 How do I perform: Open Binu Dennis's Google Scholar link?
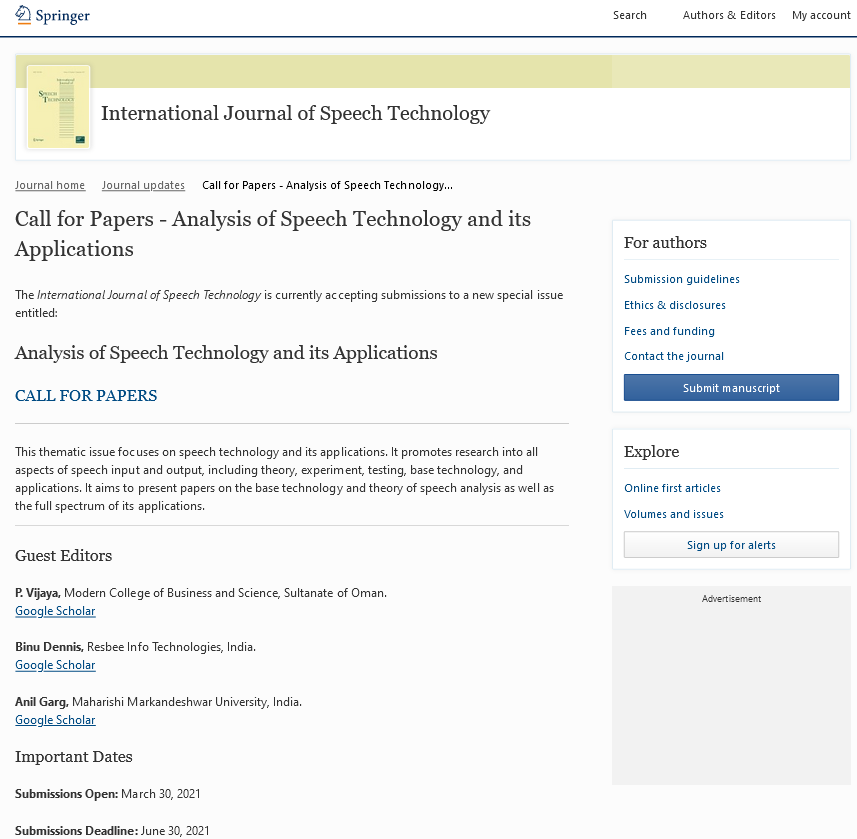[55, 665]
